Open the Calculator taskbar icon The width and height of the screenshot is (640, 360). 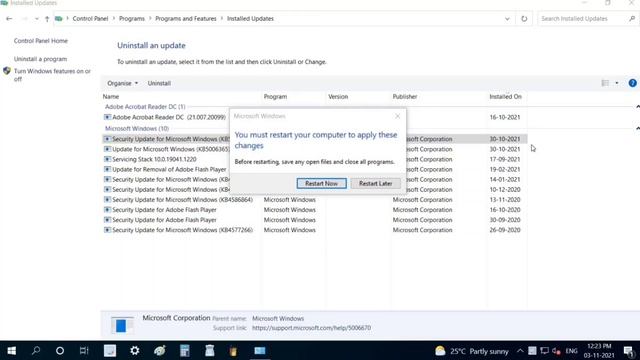point(184,351)
